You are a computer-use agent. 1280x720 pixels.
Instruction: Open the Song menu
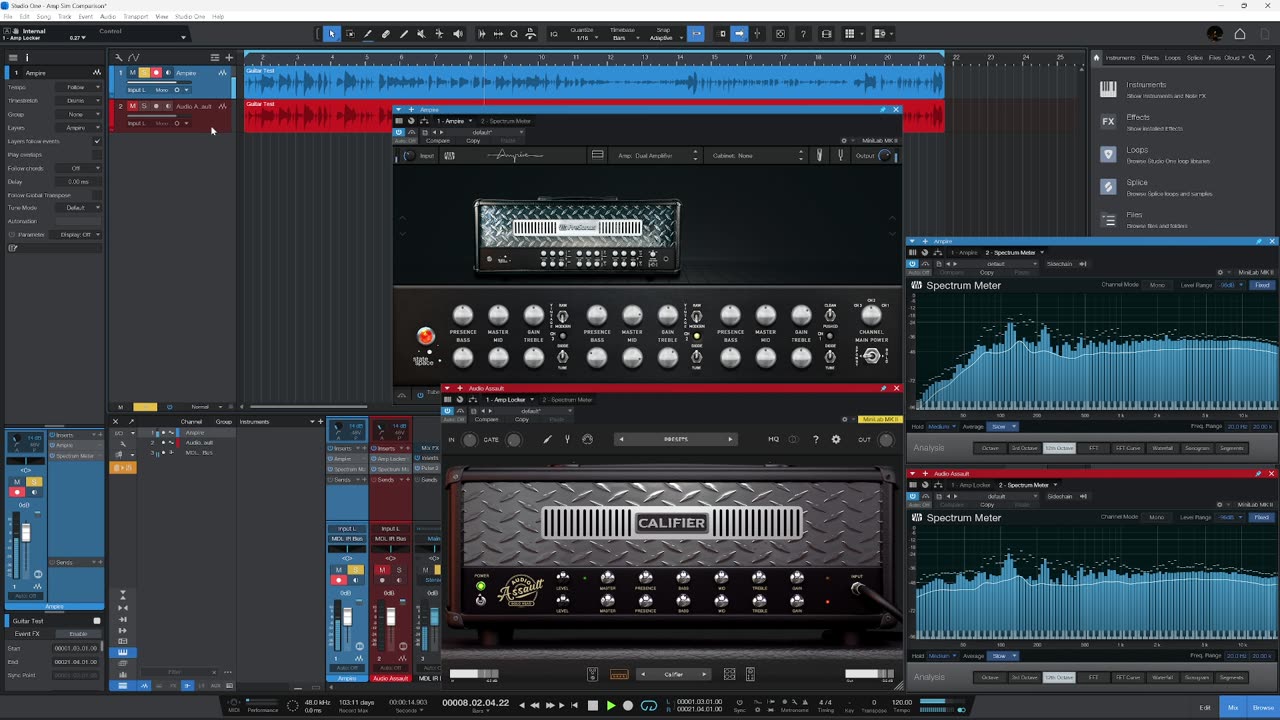(x=43, y=17)
